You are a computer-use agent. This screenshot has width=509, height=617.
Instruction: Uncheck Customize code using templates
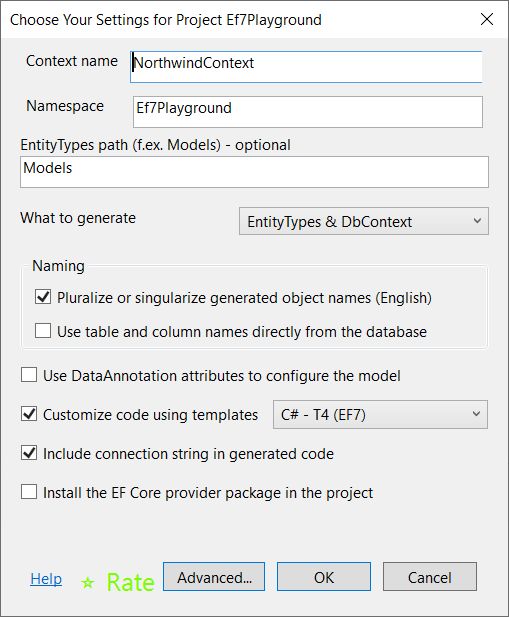[x=29, y=414]
